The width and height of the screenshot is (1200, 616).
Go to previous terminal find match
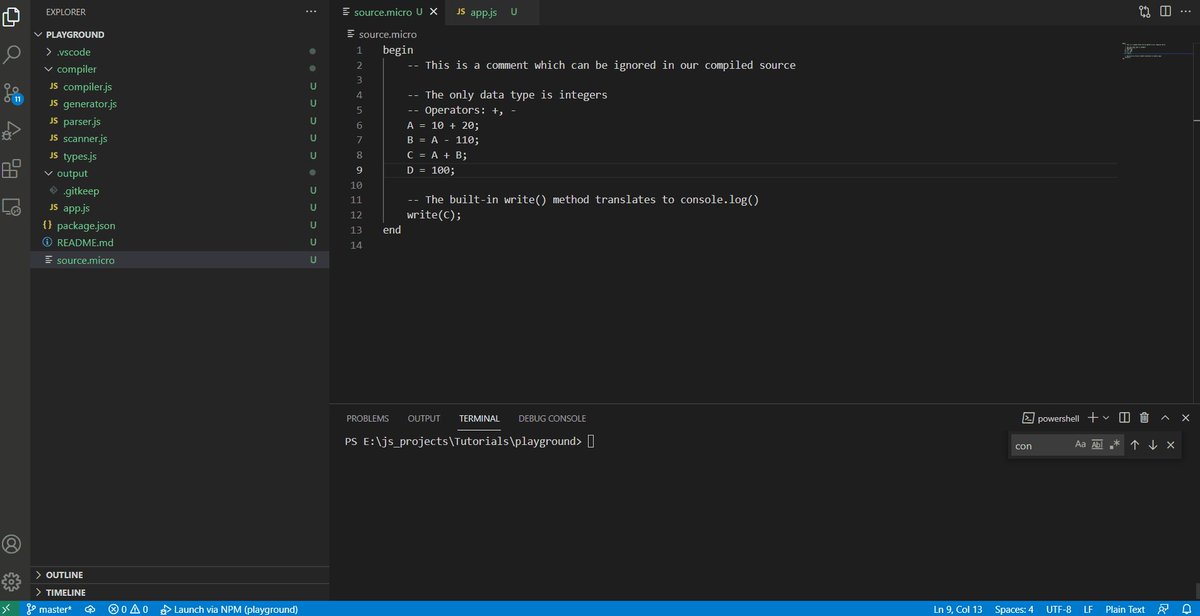click(x=1135, y=445)
